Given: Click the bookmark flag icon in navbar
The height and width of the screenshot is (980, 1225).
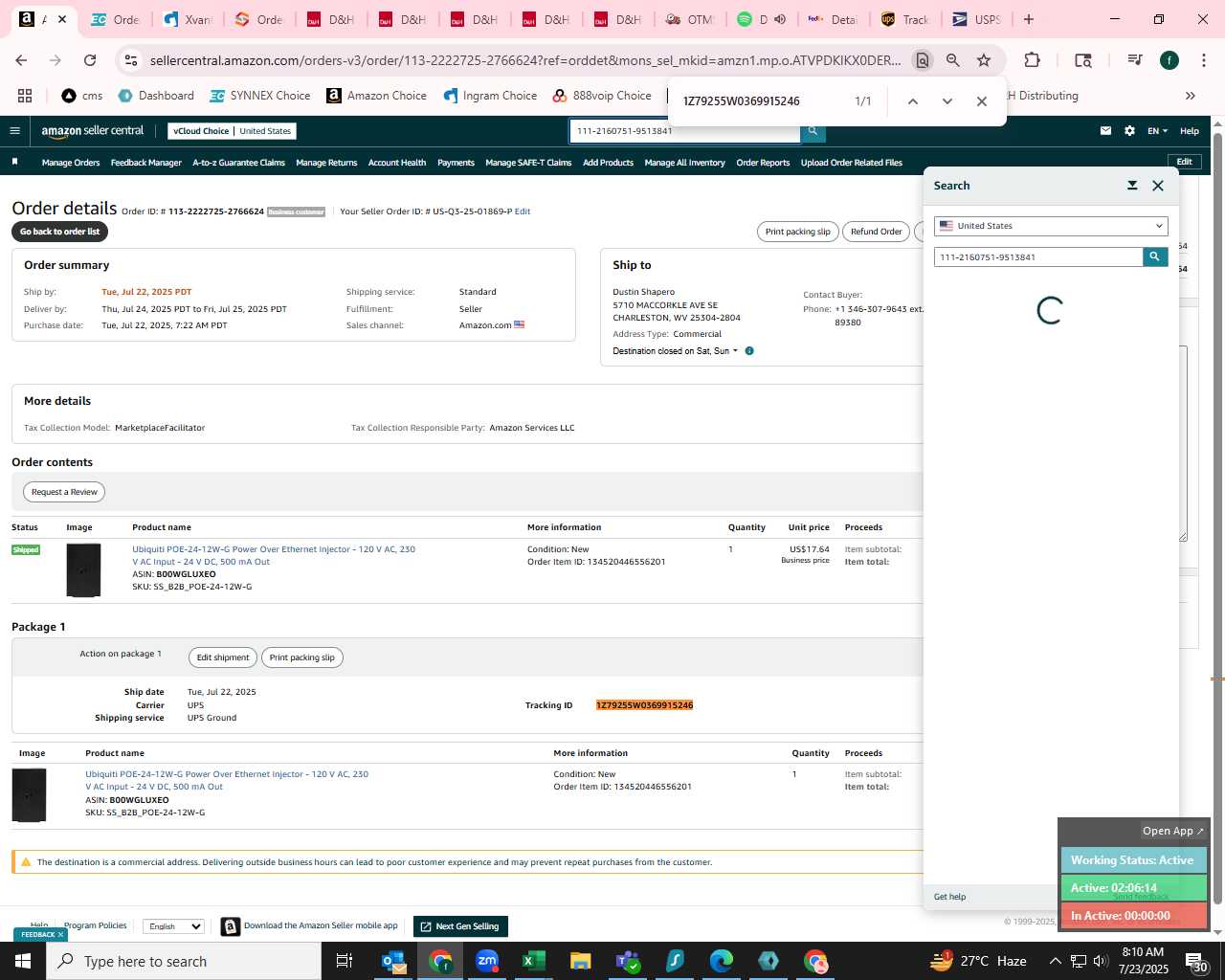Looking at the screenshot, I should coord(14,162).
